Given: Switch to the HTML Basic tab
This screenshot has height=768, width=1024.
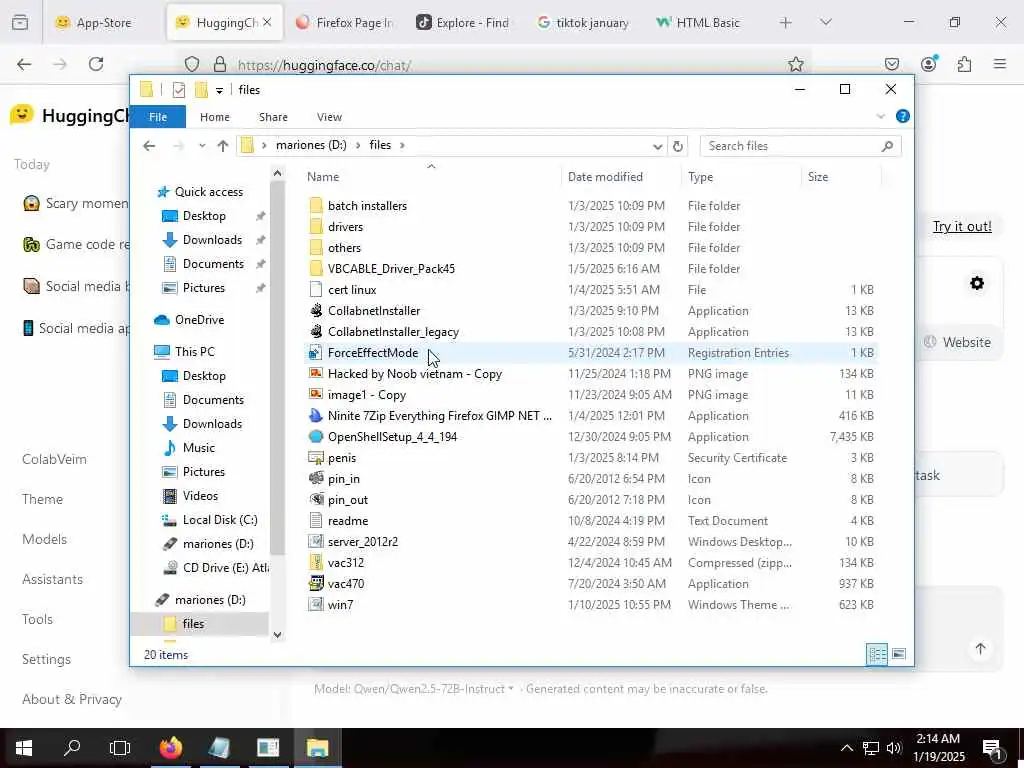Looking at the screenshot, I should 700,22.
